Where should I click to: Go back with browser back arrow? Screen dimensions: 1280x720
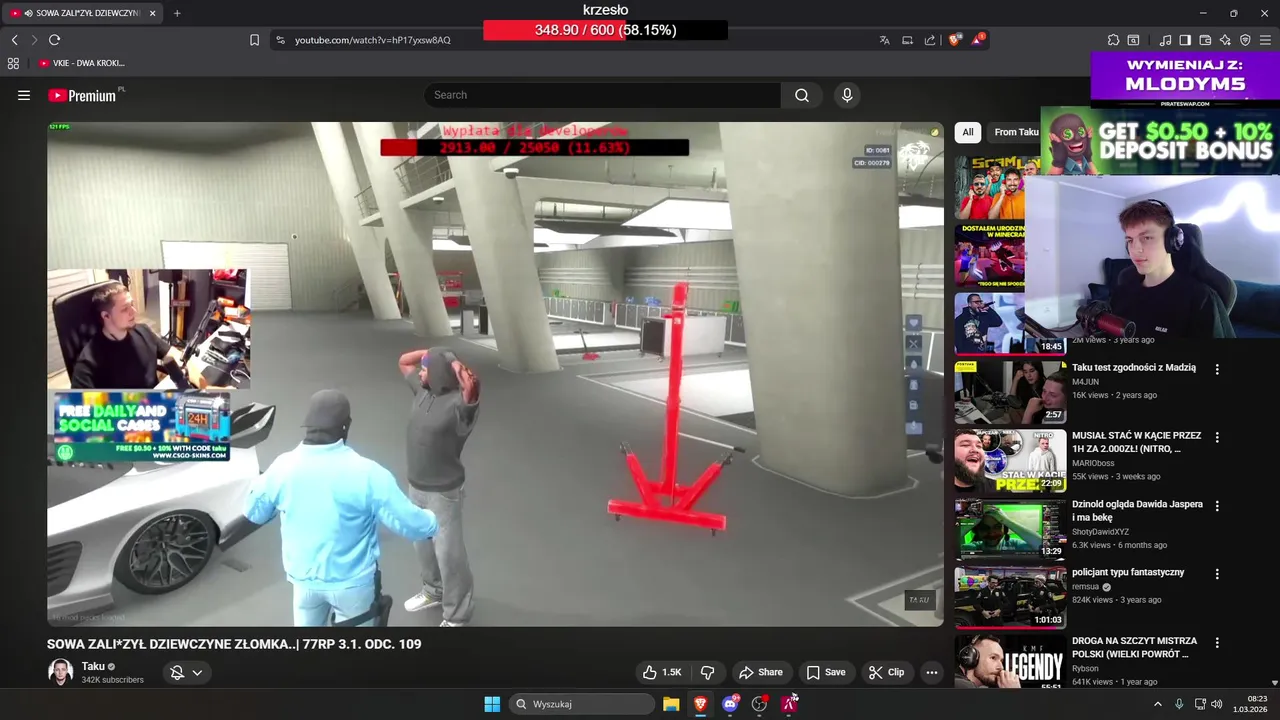click(x=15, y=40)
